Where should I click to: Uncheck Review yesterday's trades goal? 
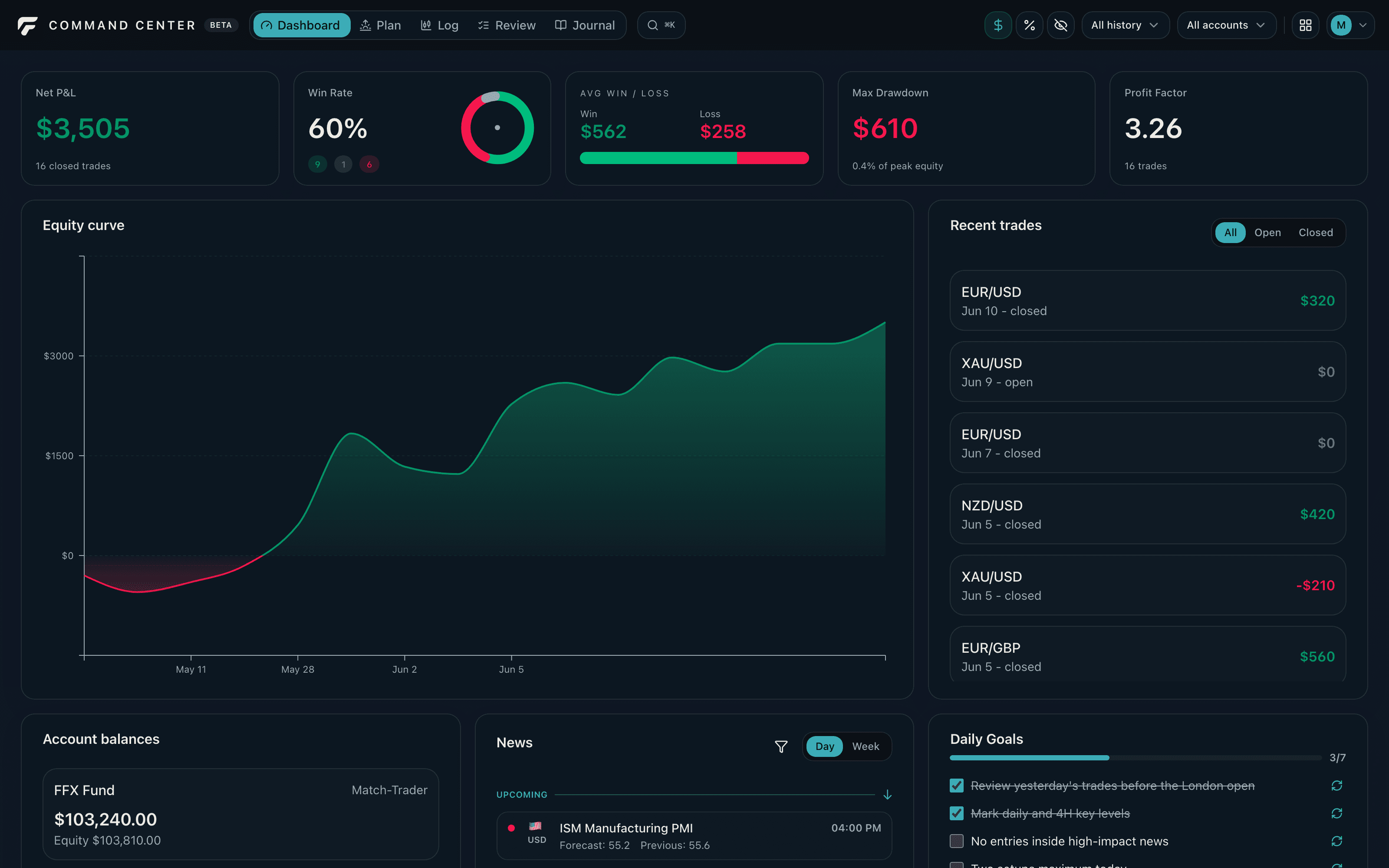click(956, 786)
